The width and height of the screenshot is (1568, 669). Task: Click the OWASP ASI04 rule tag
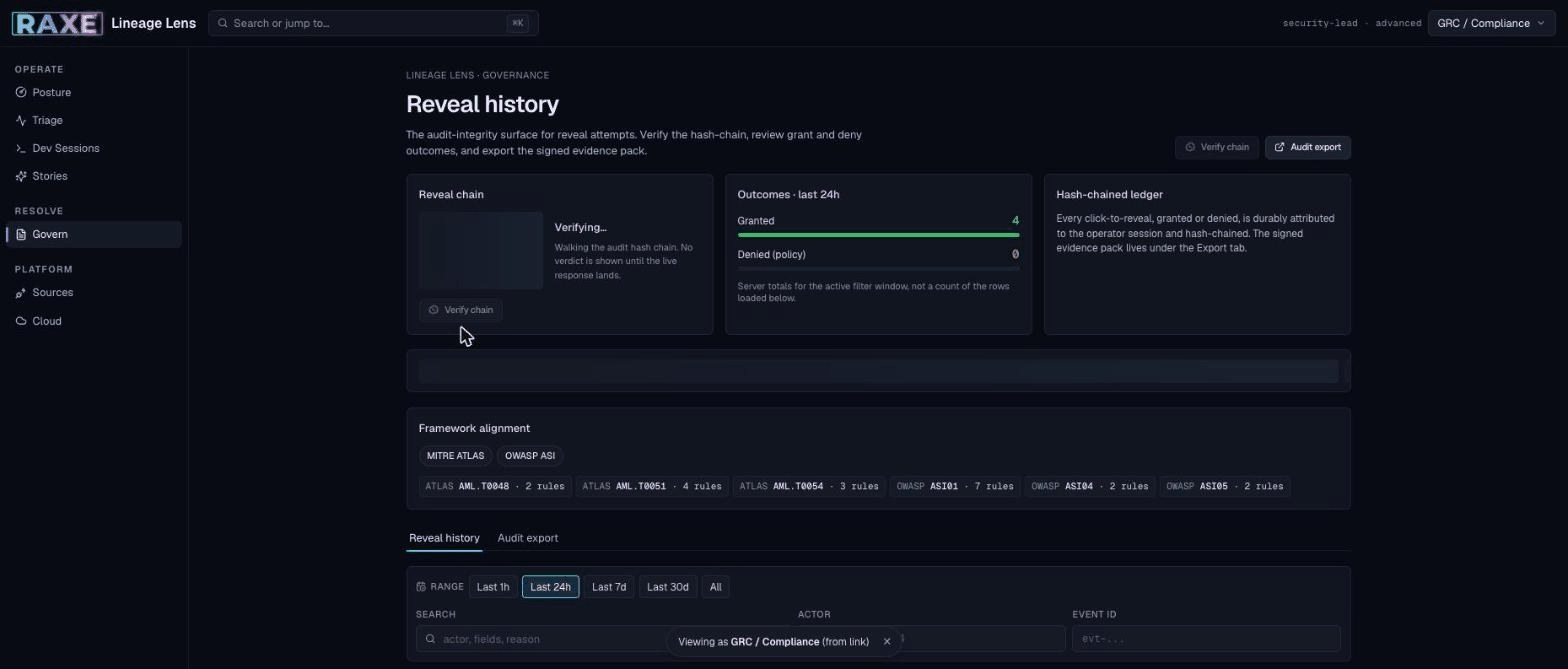1090,487
